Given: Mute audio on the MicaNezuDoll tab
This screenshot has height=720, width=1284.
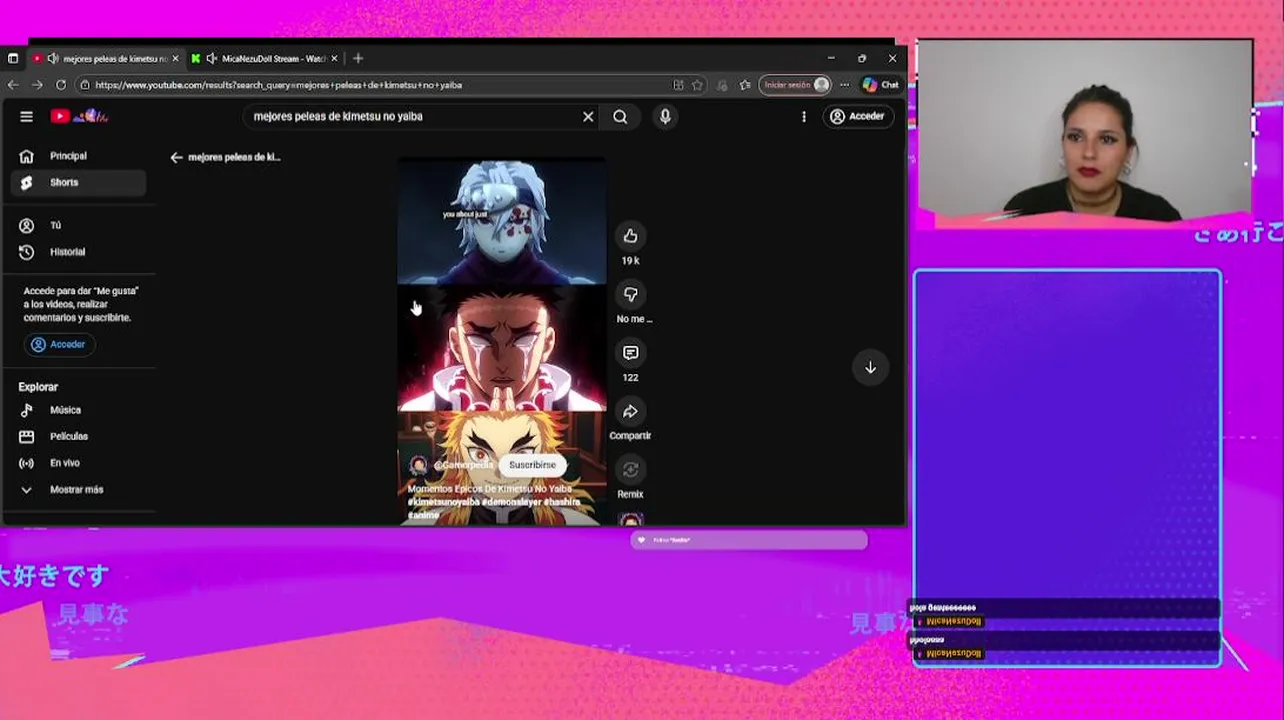Looking at the screenshot, I should [211, 59].
